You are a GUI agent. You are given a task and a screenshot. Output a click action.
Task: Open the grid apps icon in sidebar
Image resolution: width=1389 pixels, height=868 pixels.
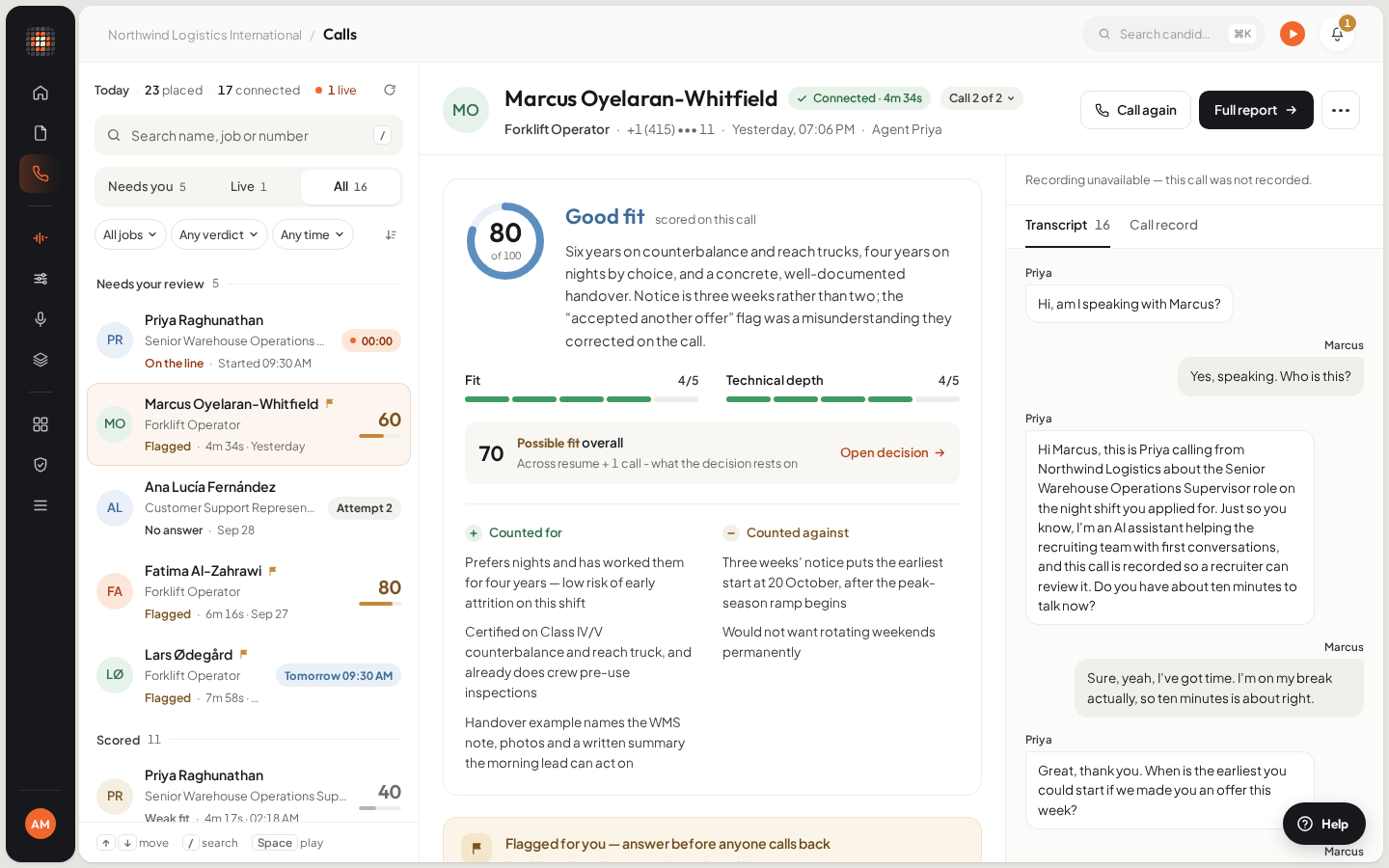click(41, 424)
